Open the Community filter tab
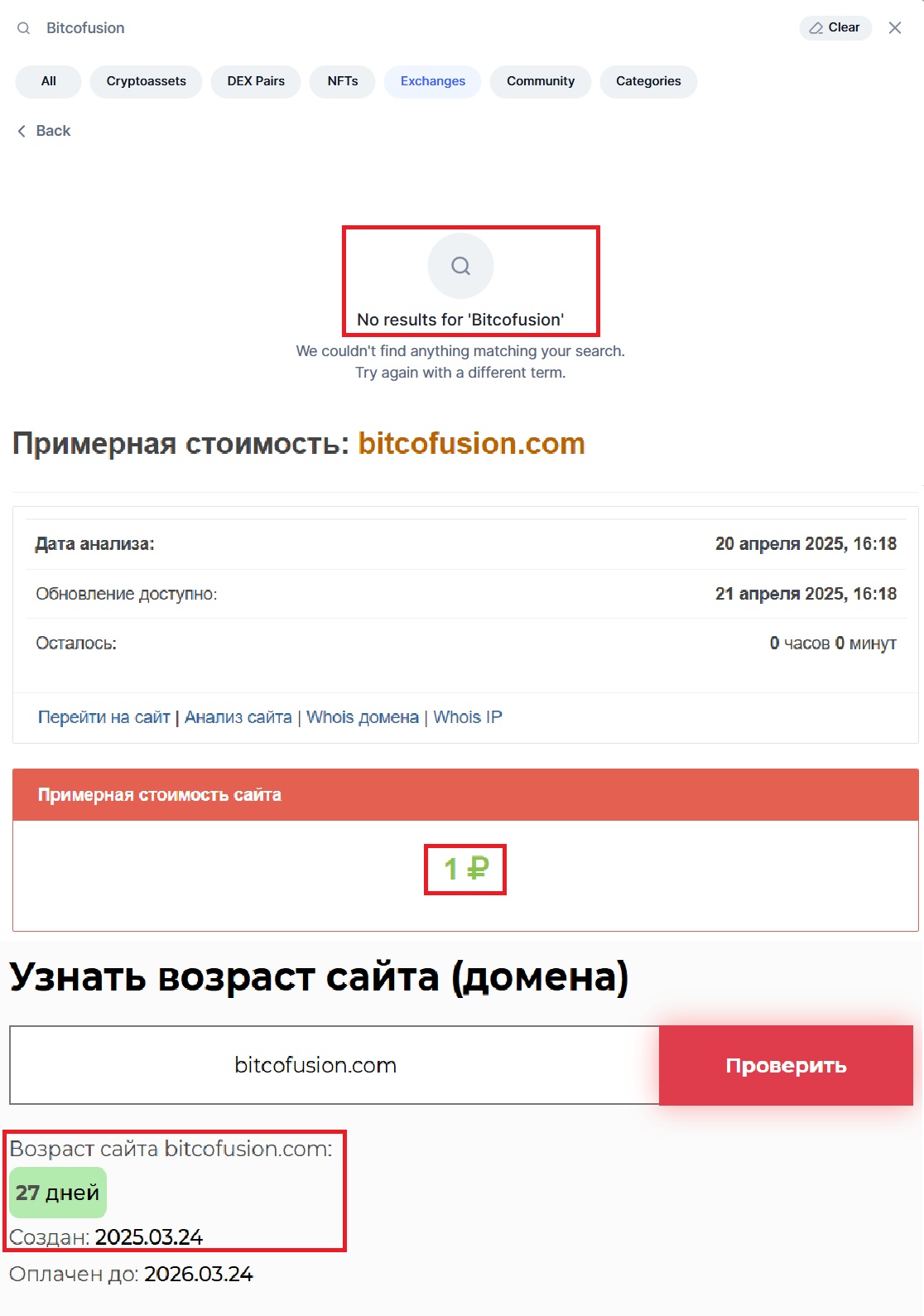Screen dimensions: 924x1316 coord(541,81)
